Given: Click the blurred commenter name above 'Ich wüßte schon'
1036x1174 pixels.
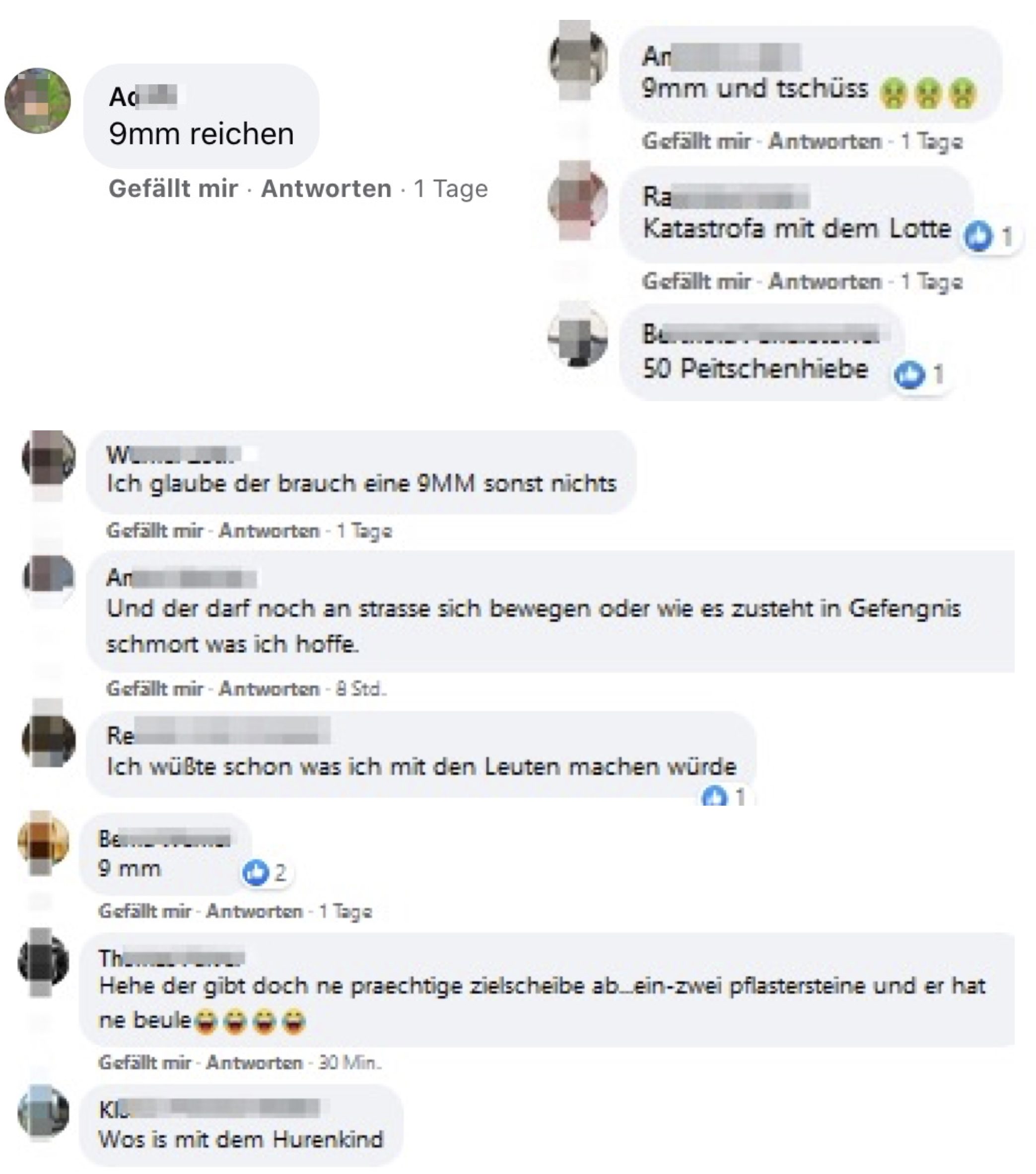Looking at the screenshot, I should tap(218, 735).
